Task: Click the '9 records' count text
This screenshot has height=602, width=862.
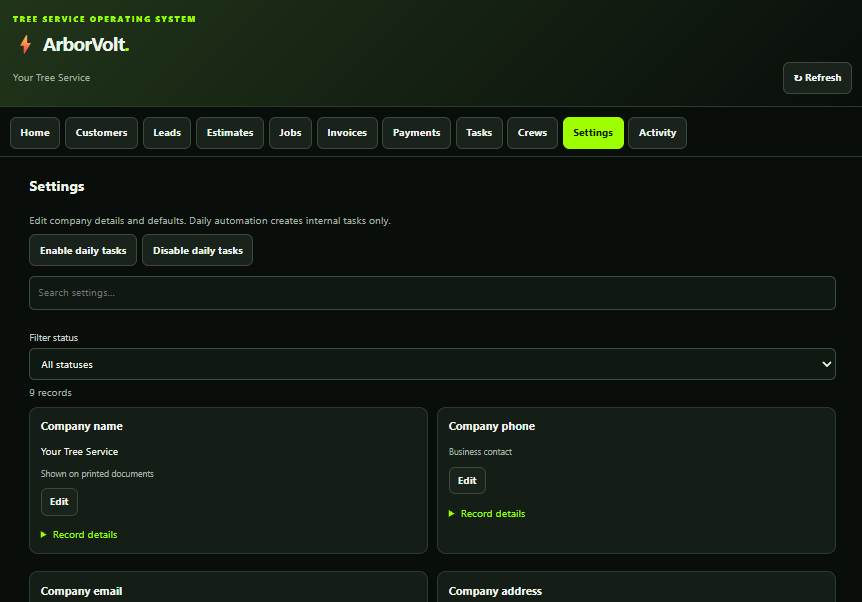Action: tap(51, 393)
